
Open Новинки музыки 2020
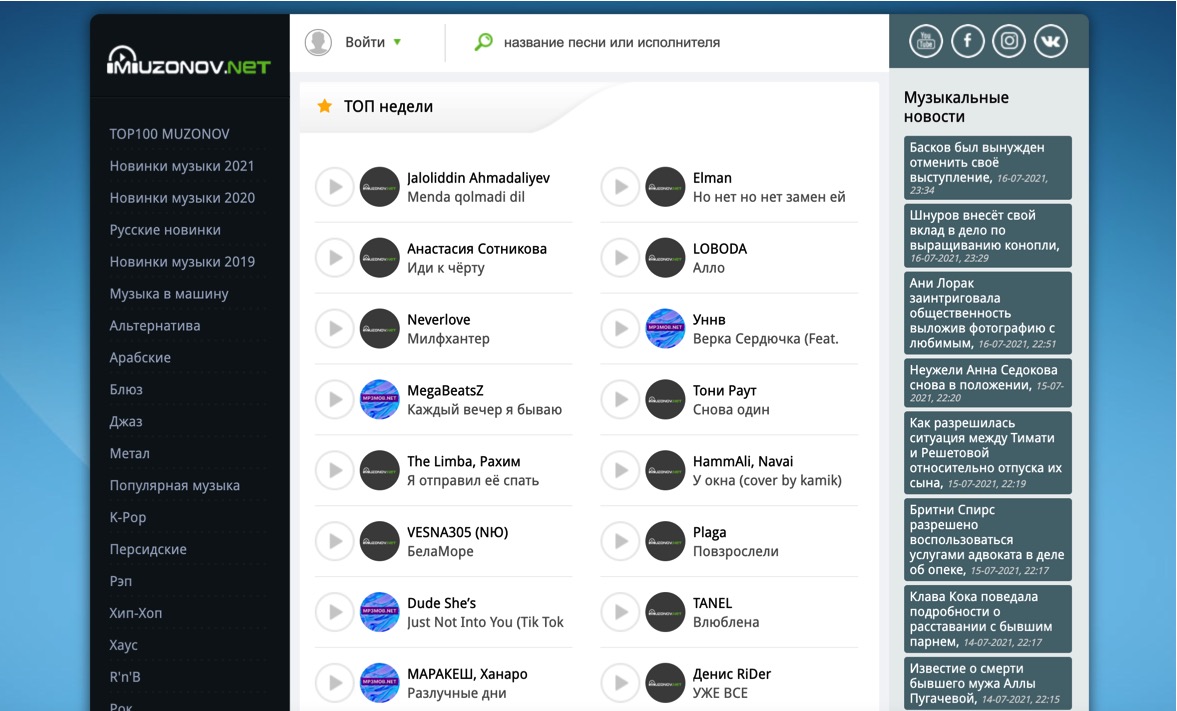pos(182,197)
